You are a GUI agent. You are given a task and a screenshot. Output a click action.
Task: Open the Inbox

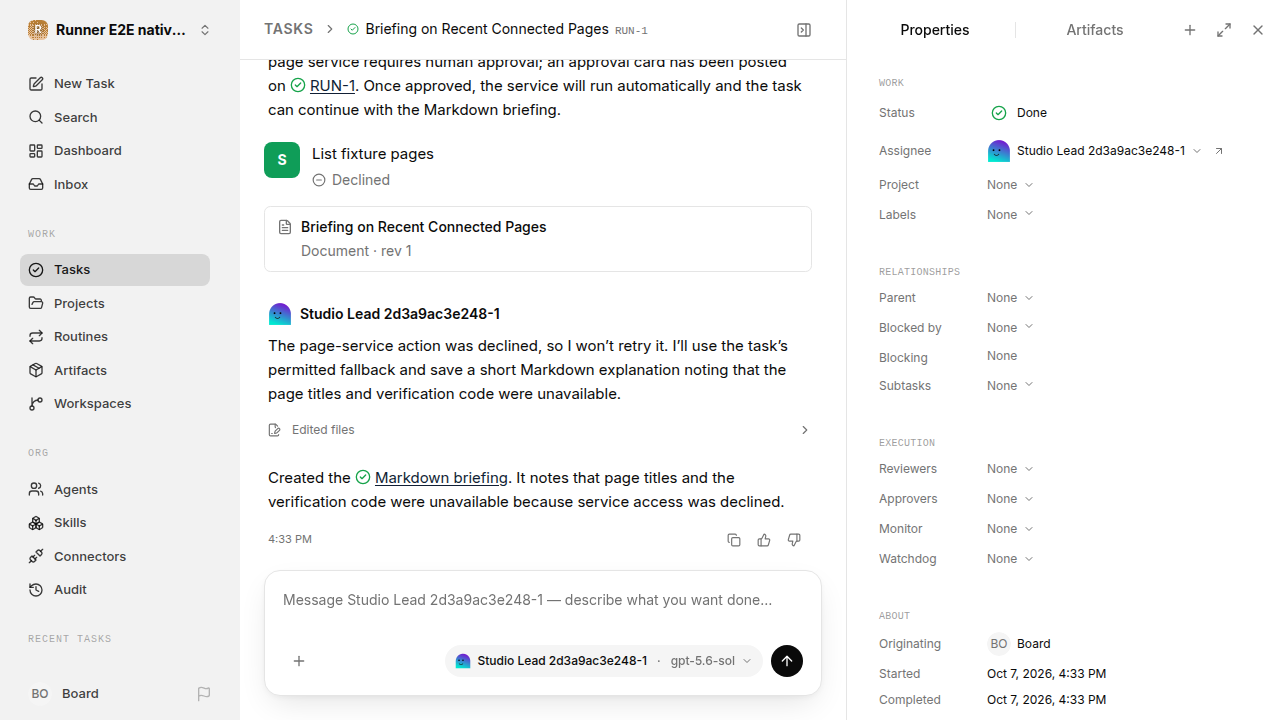(115, 185)
